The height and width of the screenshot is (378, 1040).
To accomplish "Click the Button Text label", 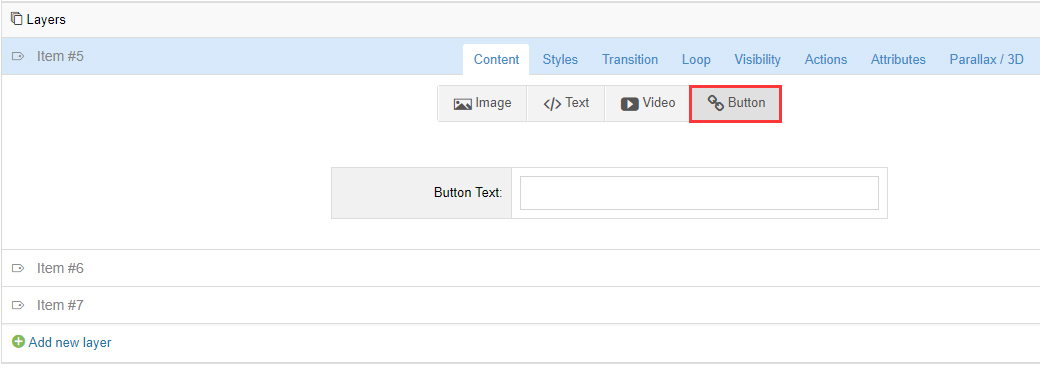I will tap(468, 193).
